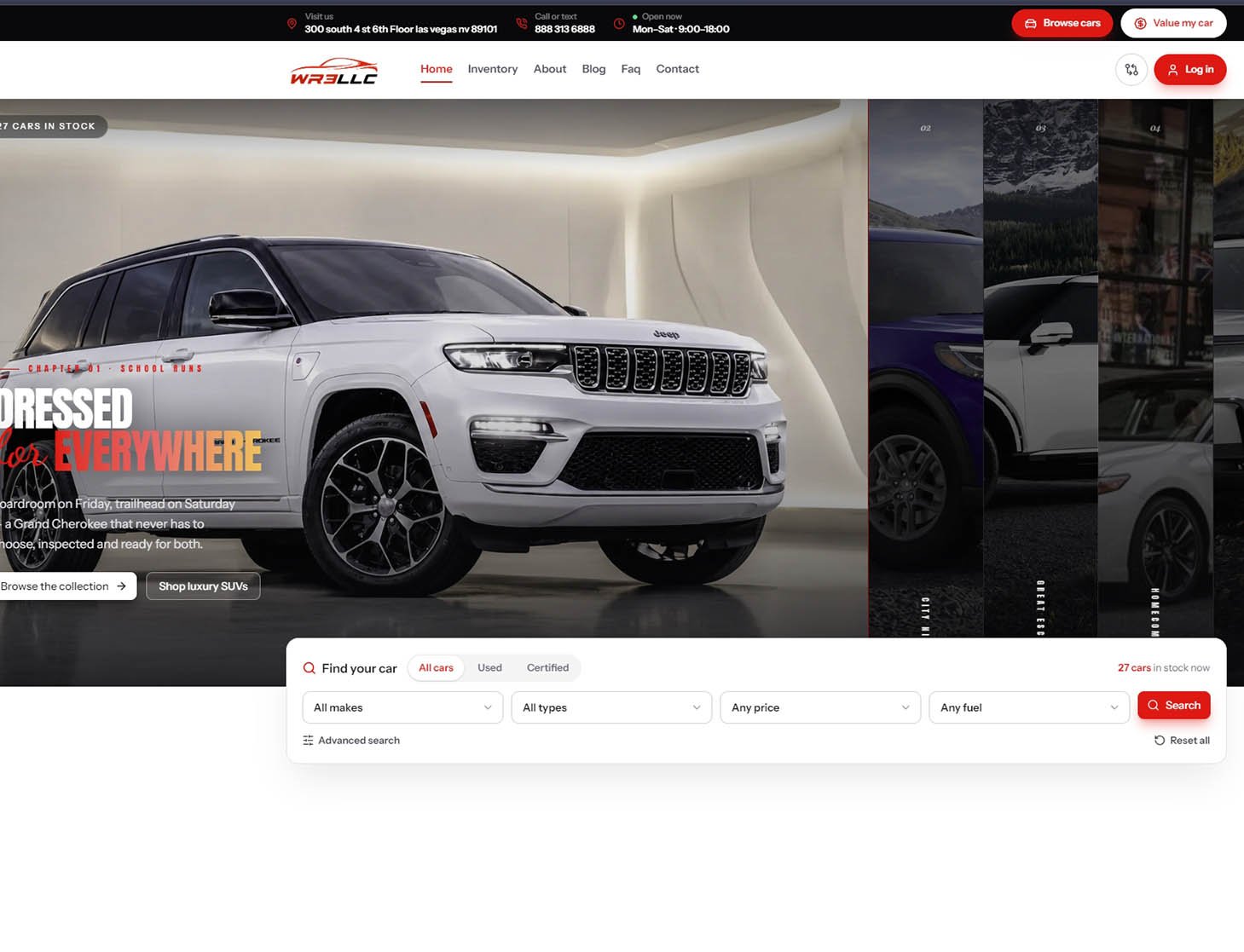The image size is (1244, 952).
Task: Select the Certified filter pill
Action: 547,668
